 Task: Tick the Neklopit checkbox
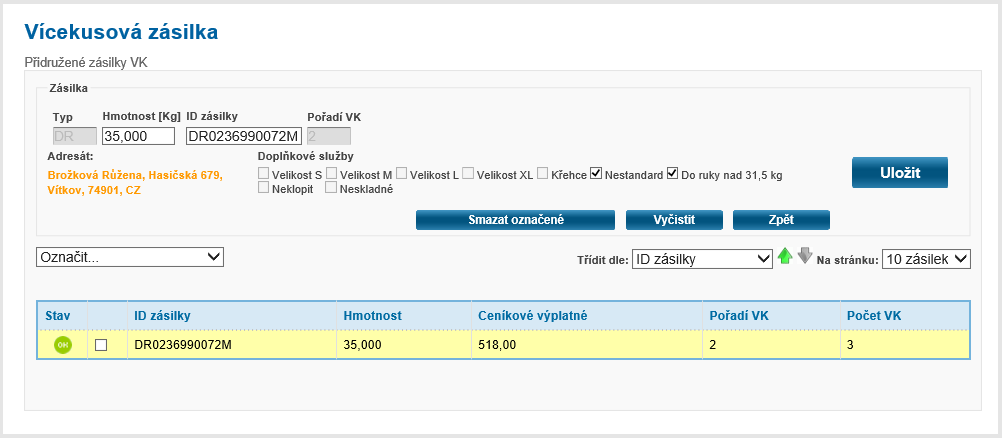coord(264,188)
